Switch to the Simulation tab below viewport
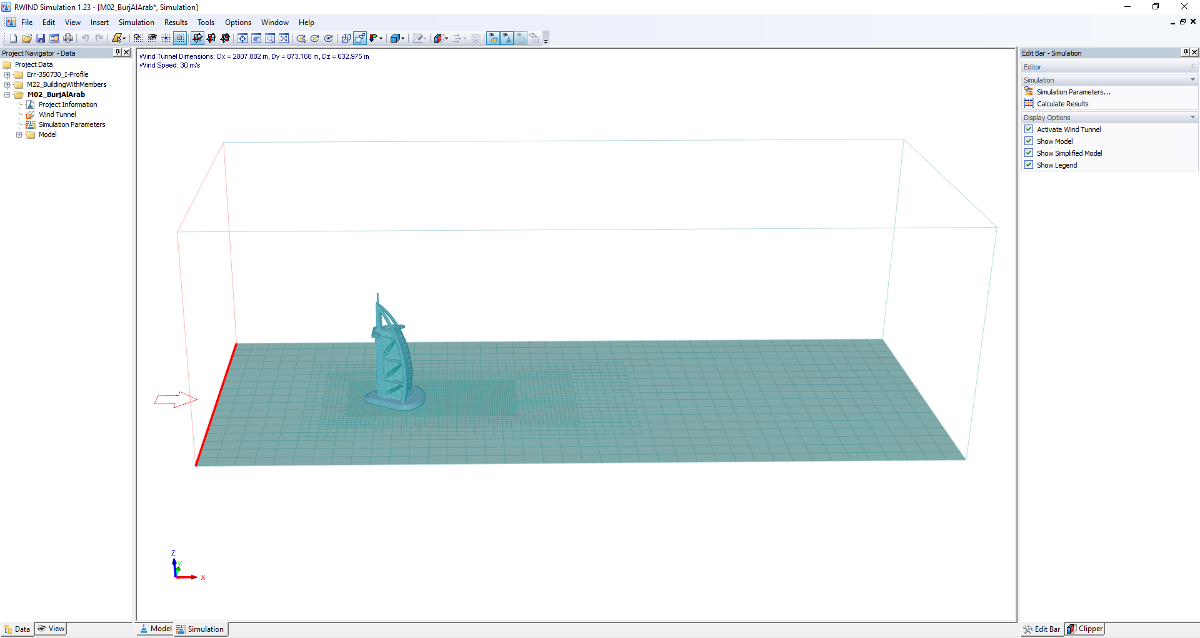The image size is (1200, 638). (201, 629)
